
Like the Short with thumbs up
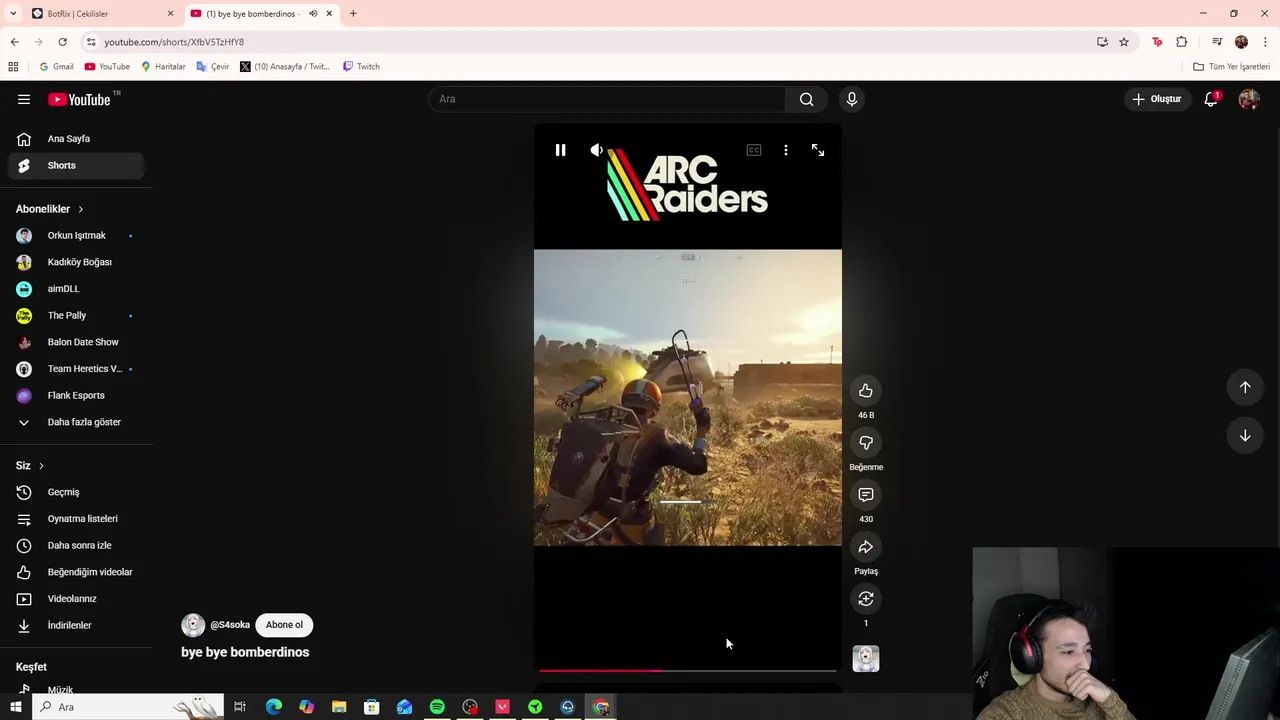[x=866, y=391]
